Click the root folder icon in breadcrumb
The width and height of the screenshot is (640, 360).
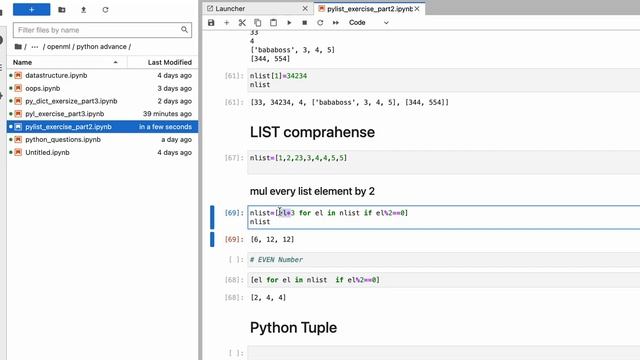coord(18,47)
